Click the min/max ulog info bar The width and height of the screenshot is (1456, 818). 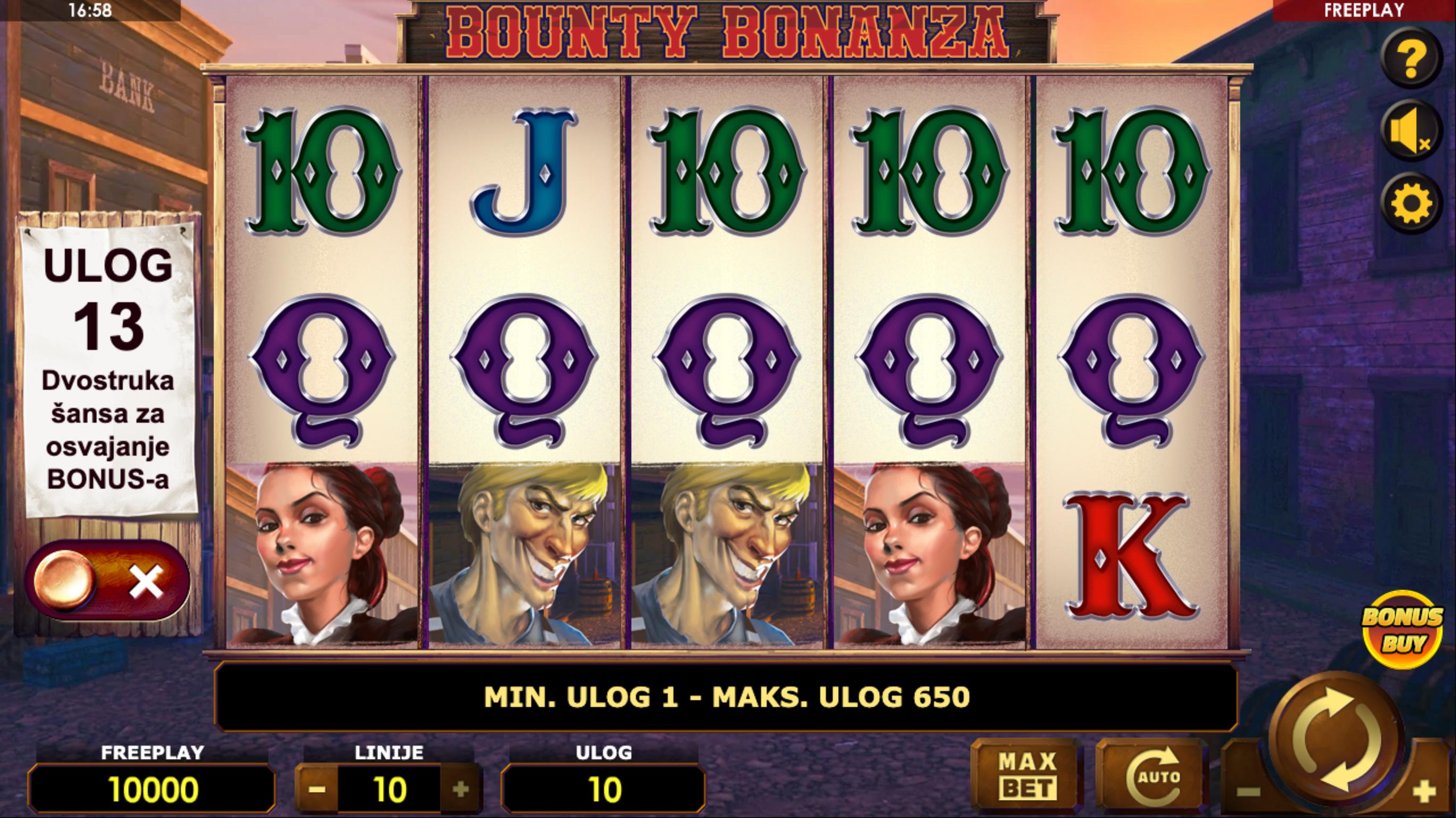(726, 697)
